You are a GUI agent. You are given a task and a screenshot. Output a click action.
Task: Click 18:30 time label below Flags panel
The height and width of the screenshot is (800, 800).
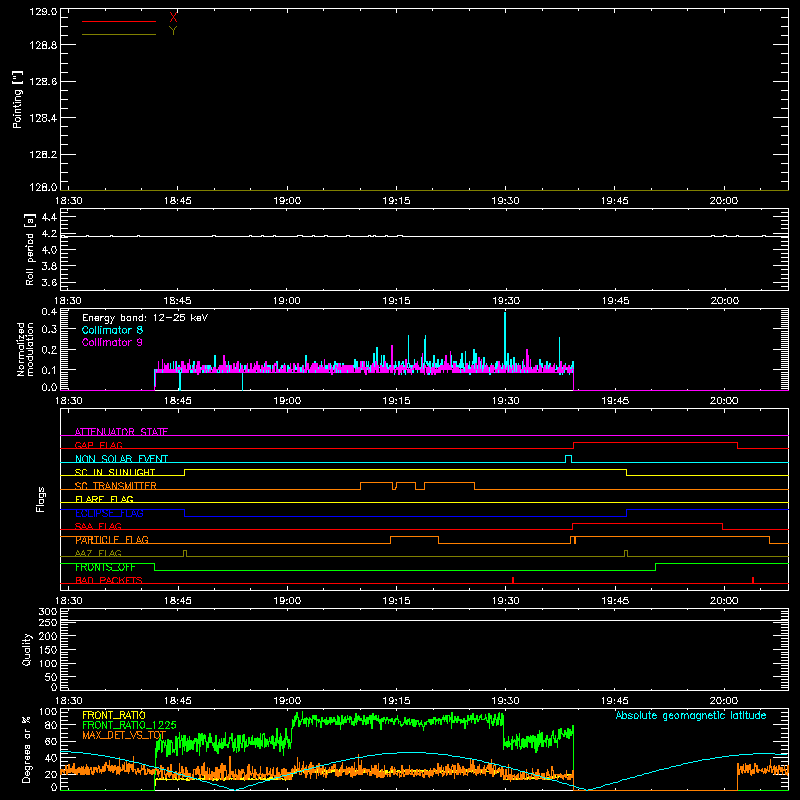pos(68,601)
